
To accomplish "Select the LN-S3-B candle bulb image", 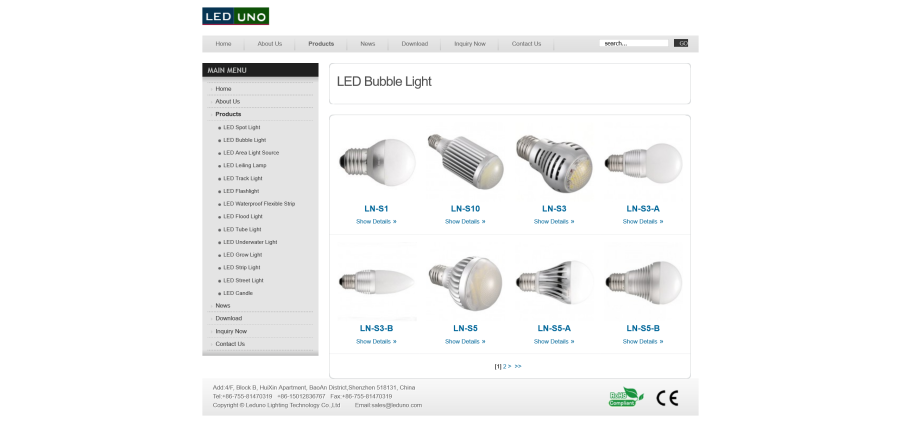I will [377, 281].
